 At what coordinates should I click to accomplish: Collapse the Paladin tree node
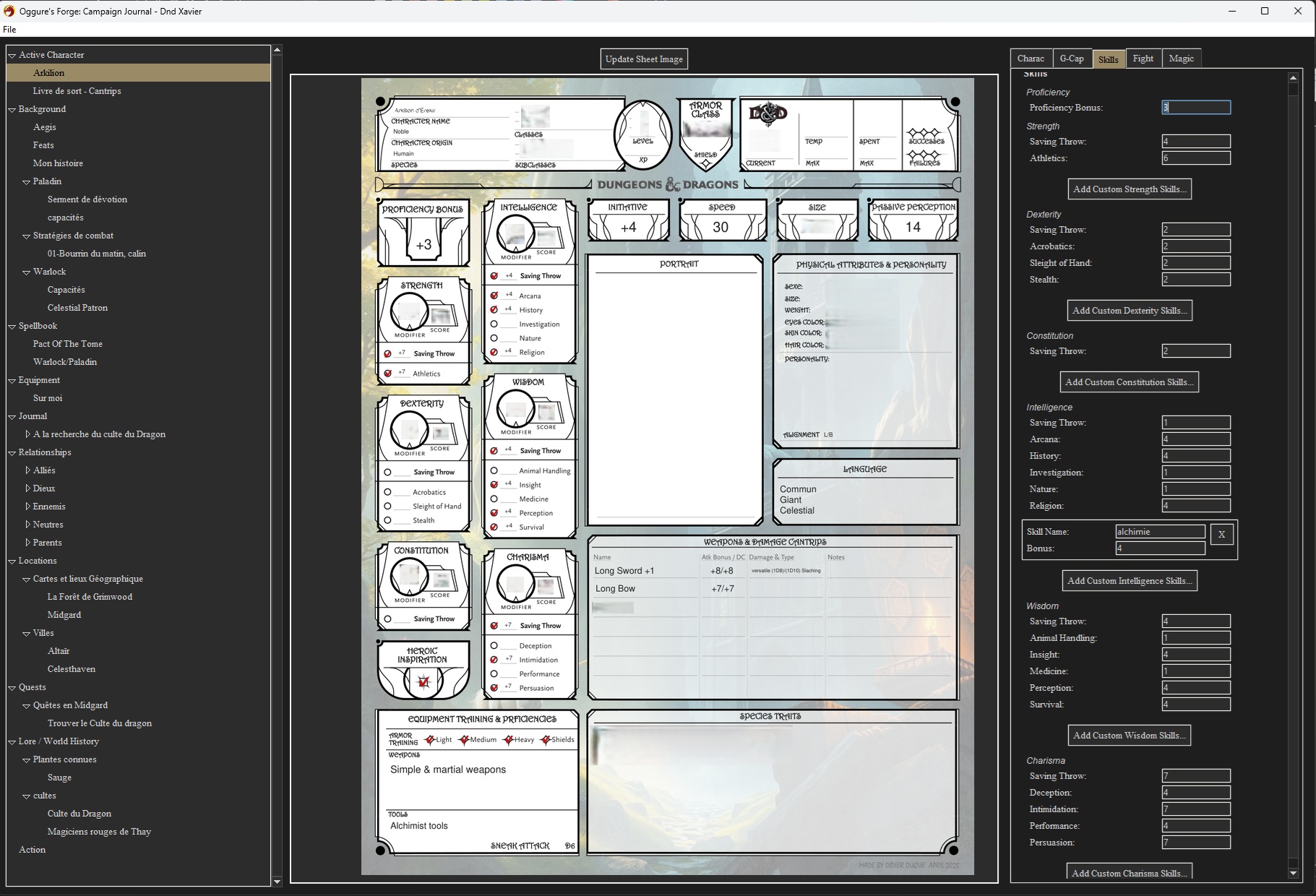click(26, 182)
